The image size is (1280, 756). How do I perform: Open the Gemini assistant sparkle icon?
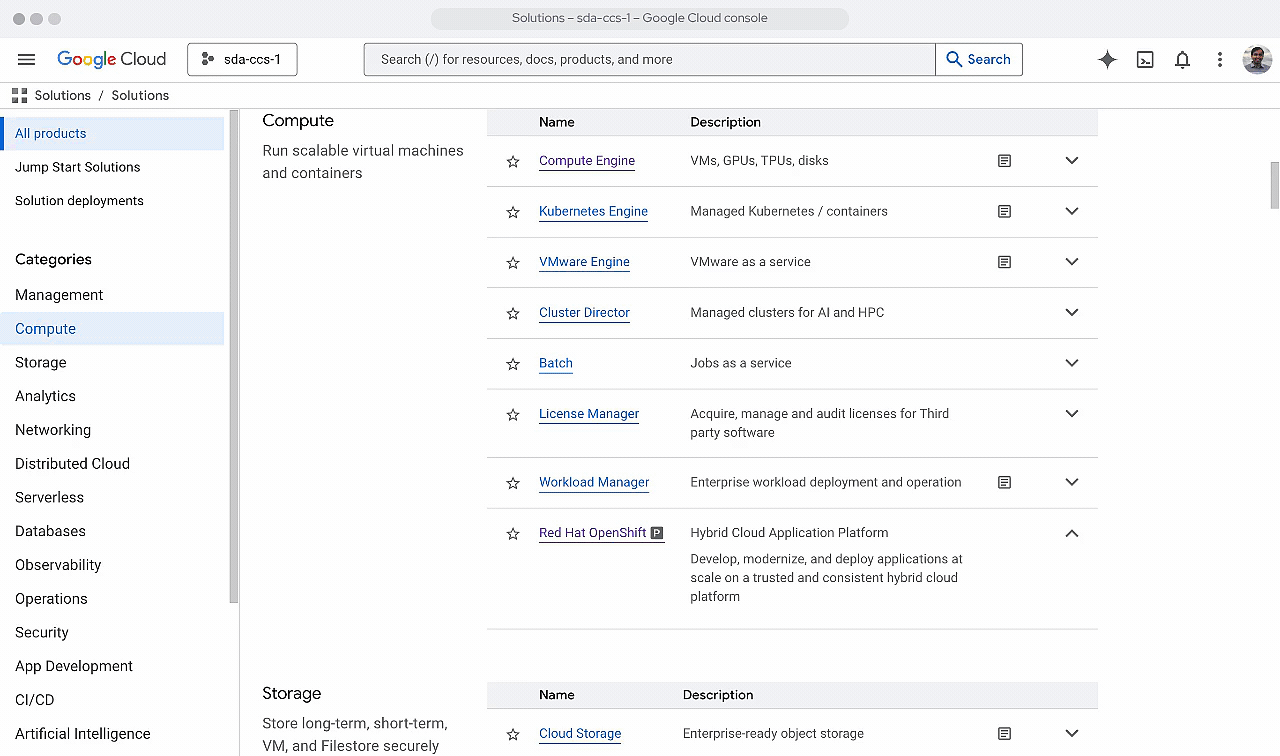click(1107, 59)
